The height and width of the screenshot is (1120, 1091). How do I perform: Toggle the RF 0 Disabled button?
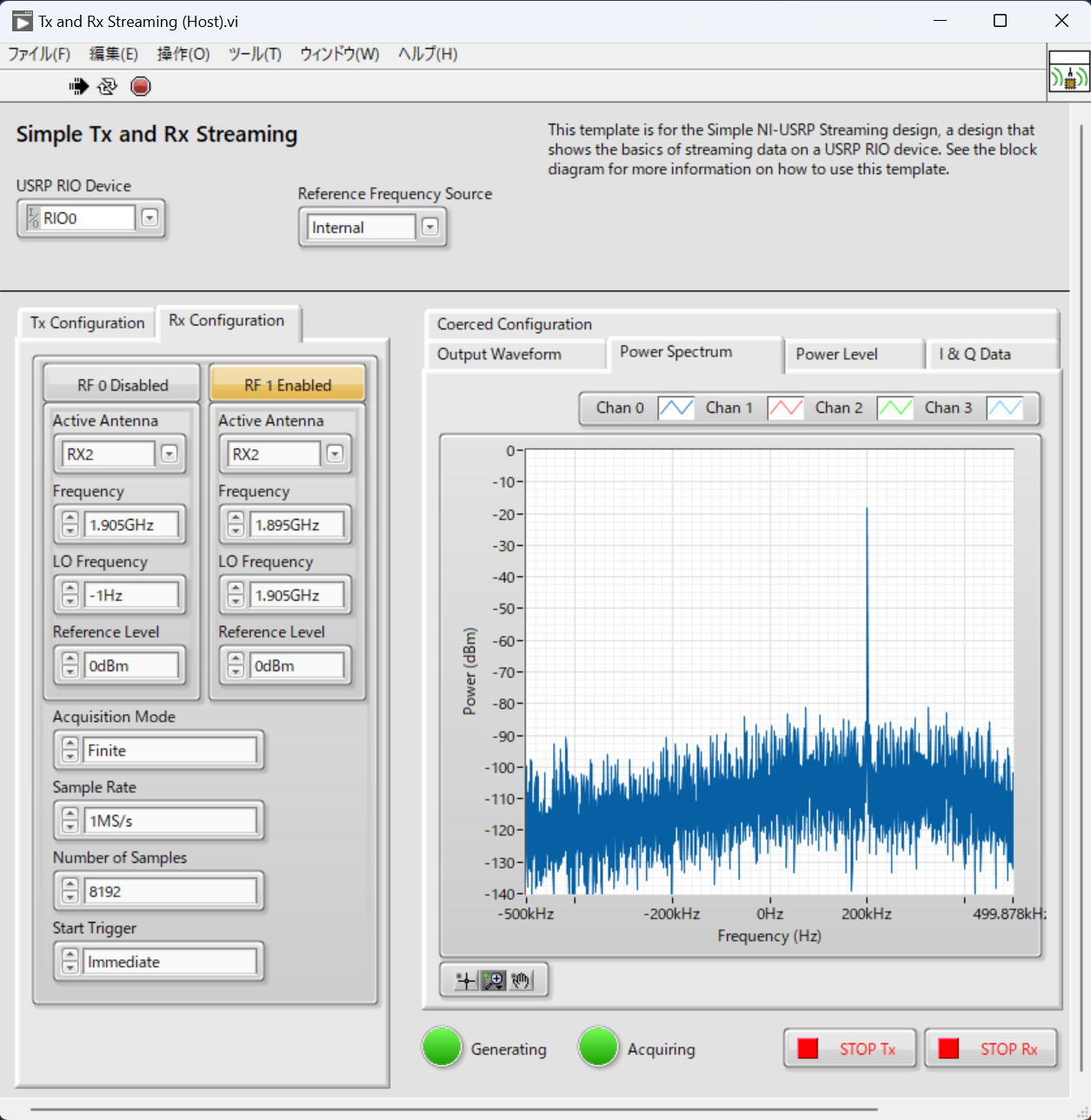pos(123,384)
